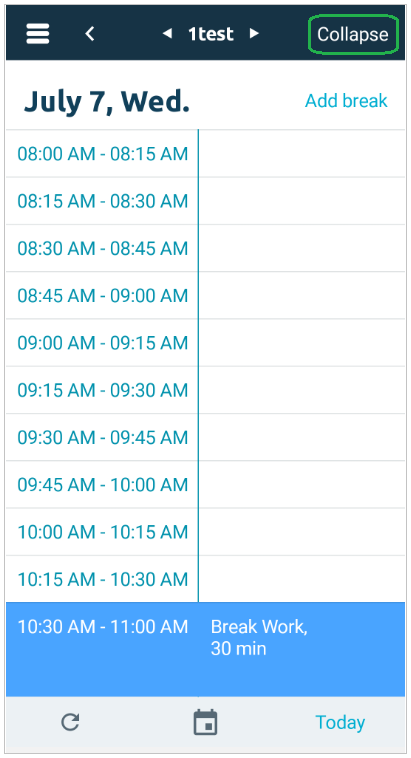Open the hamburger menu
The height and width of the screenshot is (758, 411).
38,34
